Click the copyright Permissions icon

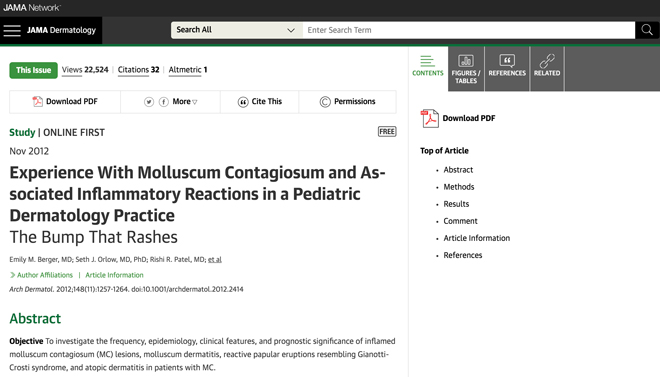pyautogui.click(x=325, y=102)
